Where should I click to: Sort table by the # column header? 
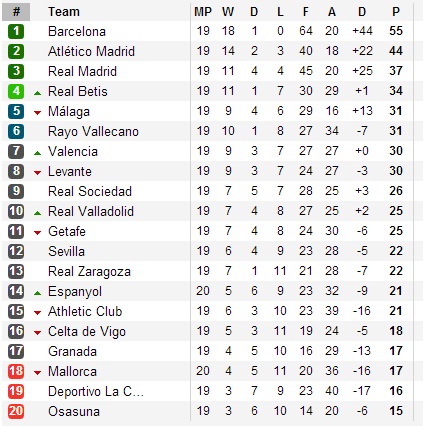(16, 12)
